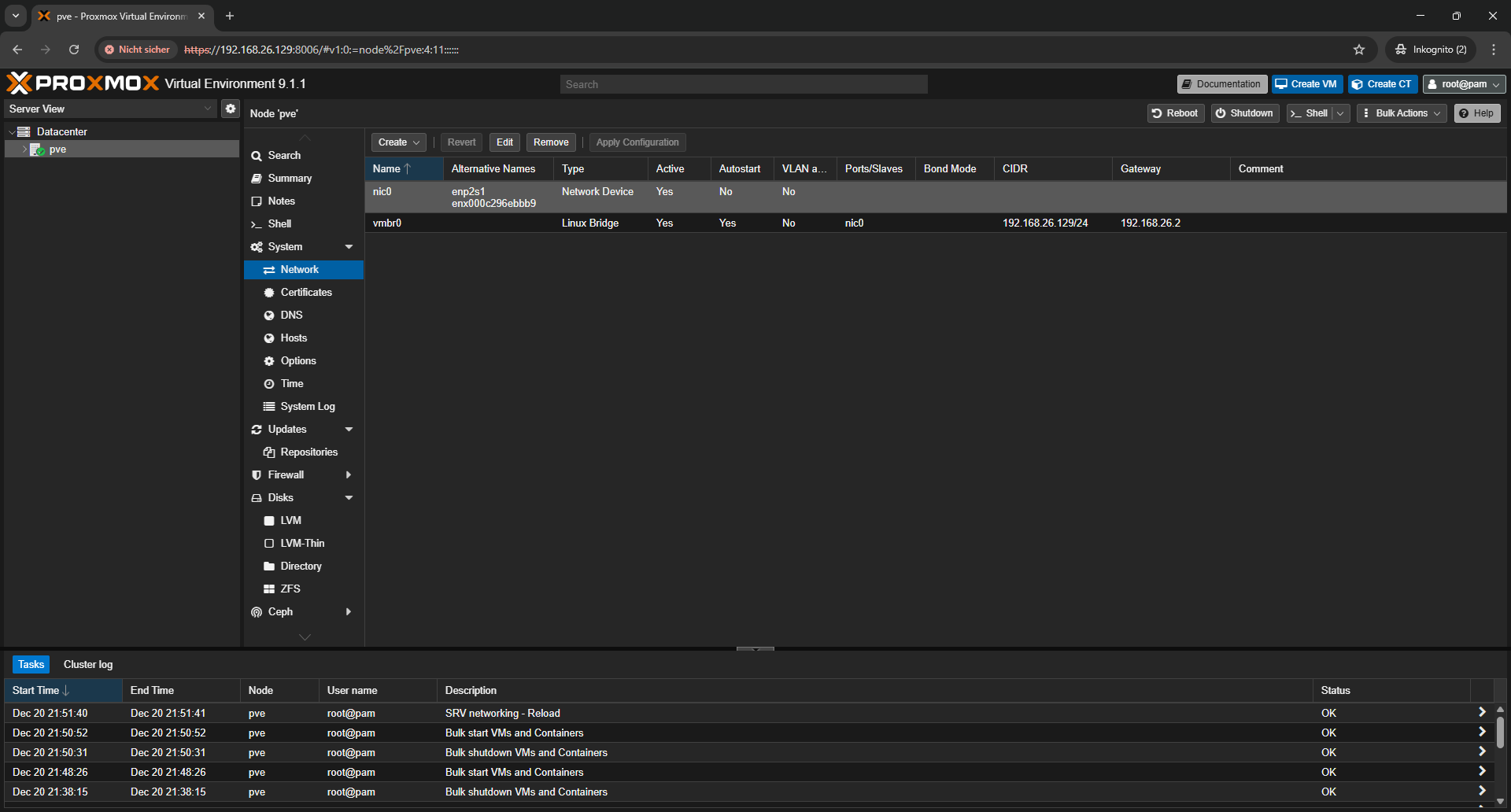
Task: Collapse the Datacenter tree node
Action: pos(12,132)
